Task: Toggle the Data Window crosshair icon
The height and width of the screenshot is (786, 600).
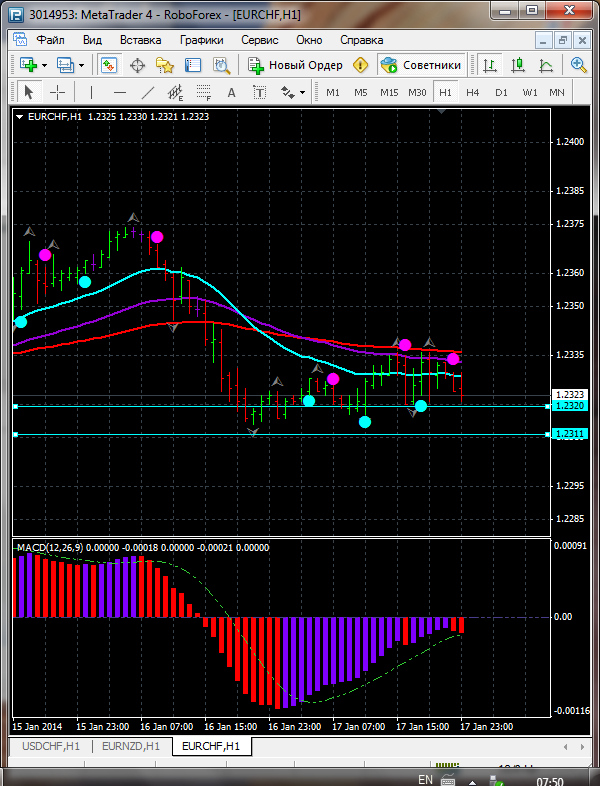Action: tap(137, 65)
